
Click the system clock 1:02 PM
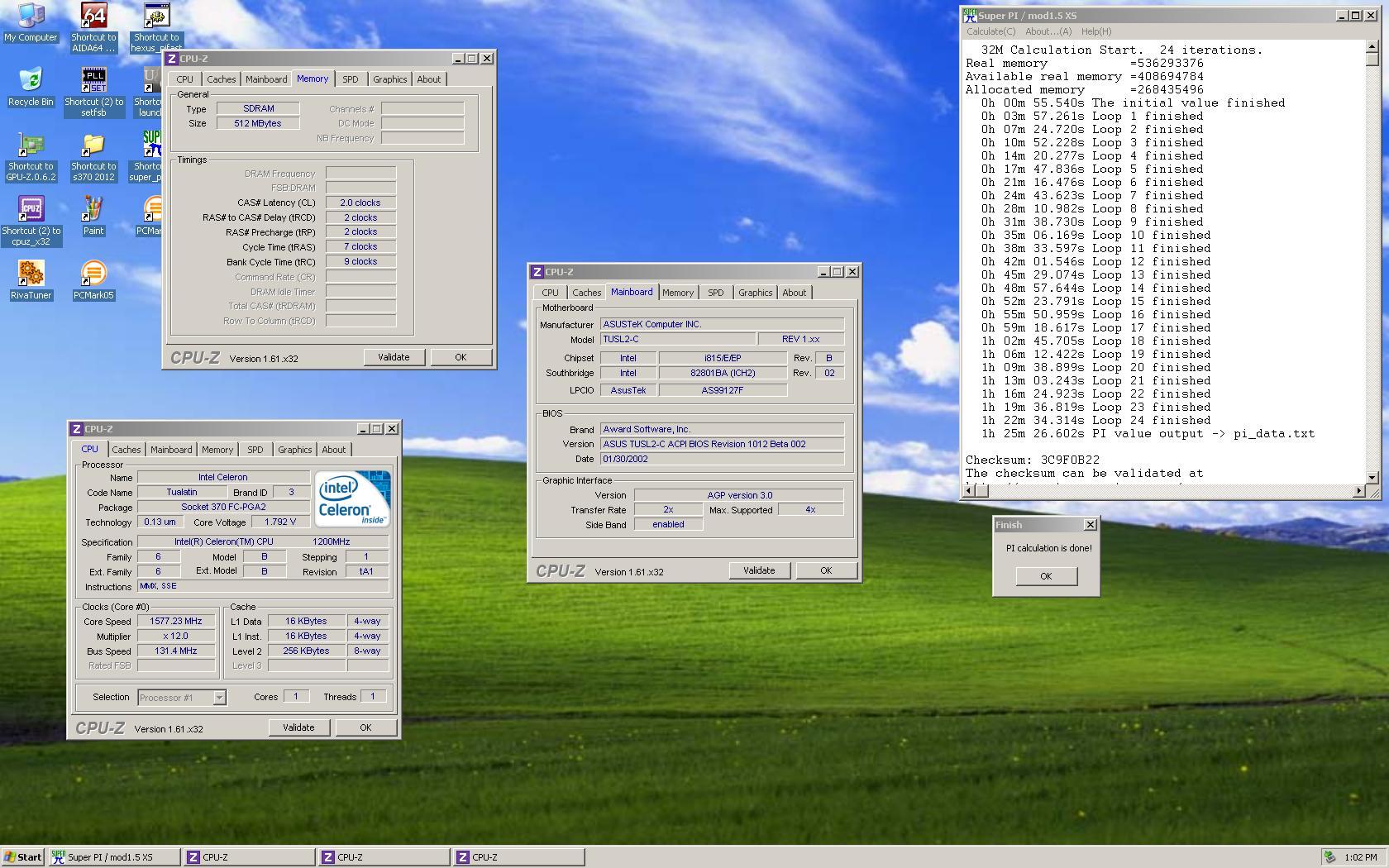click(x=1360, y=857)
